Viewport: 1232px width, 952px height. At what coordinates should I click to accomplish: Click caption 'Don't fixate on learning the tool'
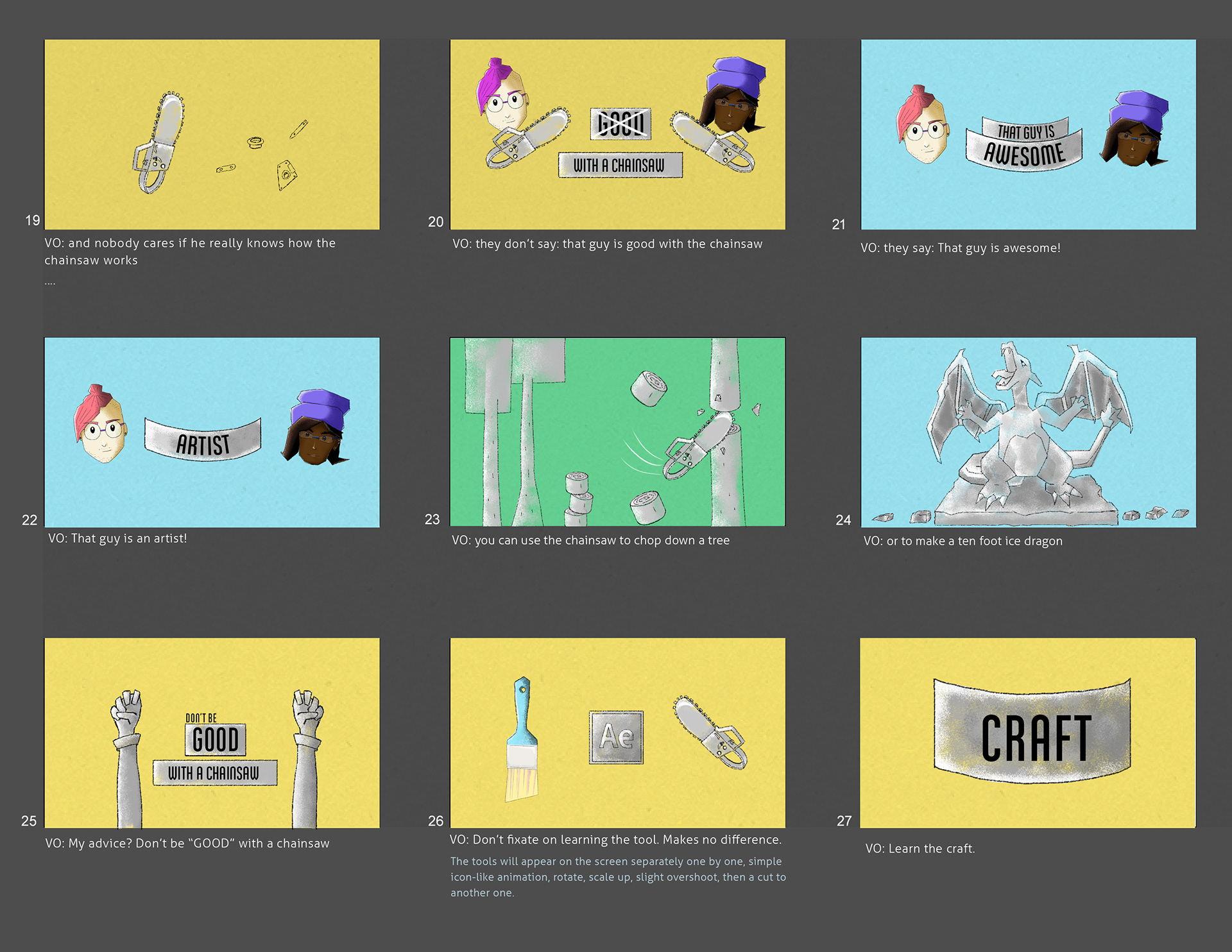(x=615, y=839)
